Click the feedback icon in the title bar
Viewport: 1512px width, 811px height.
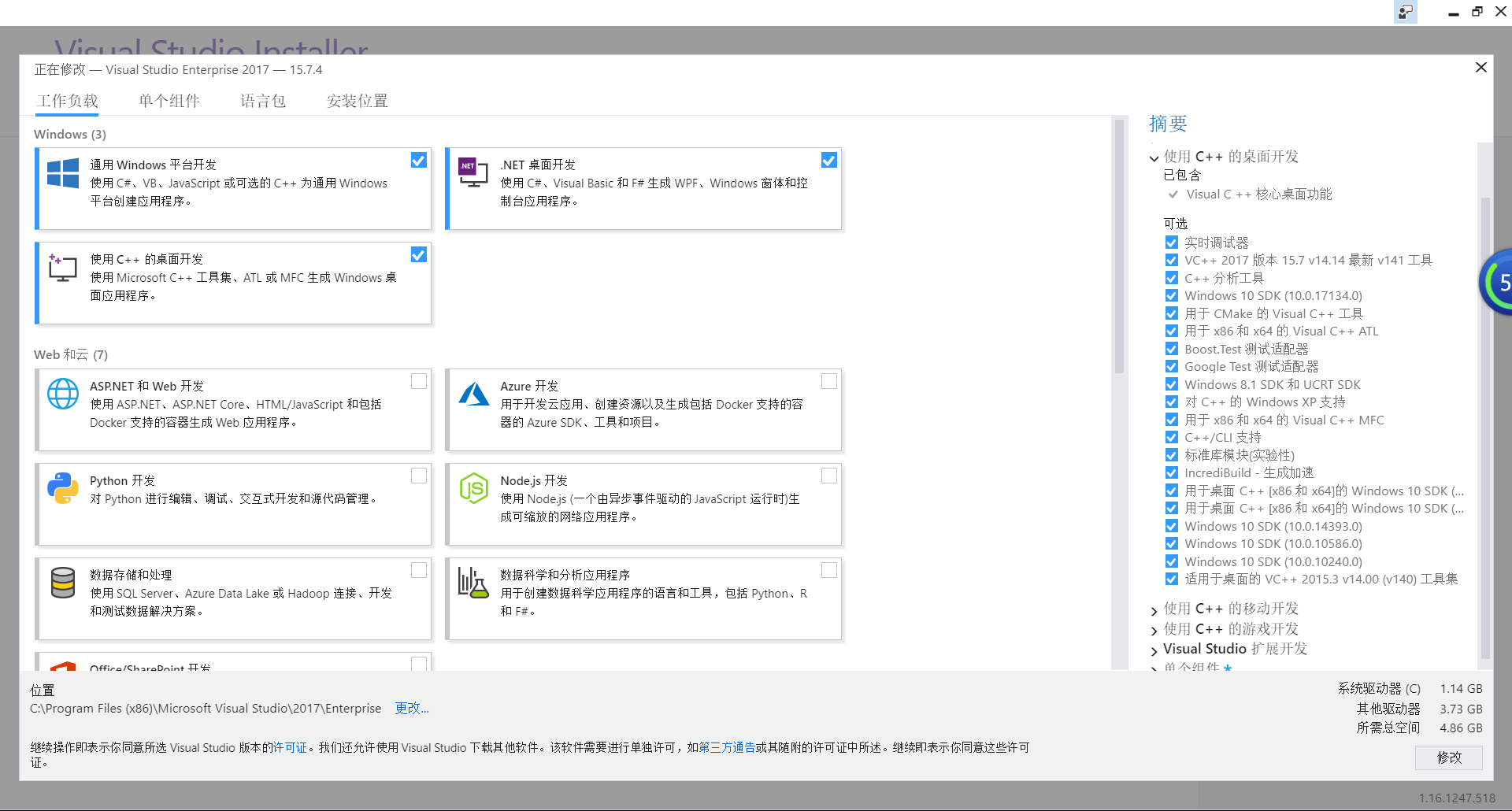click(x=1405, y=12)
